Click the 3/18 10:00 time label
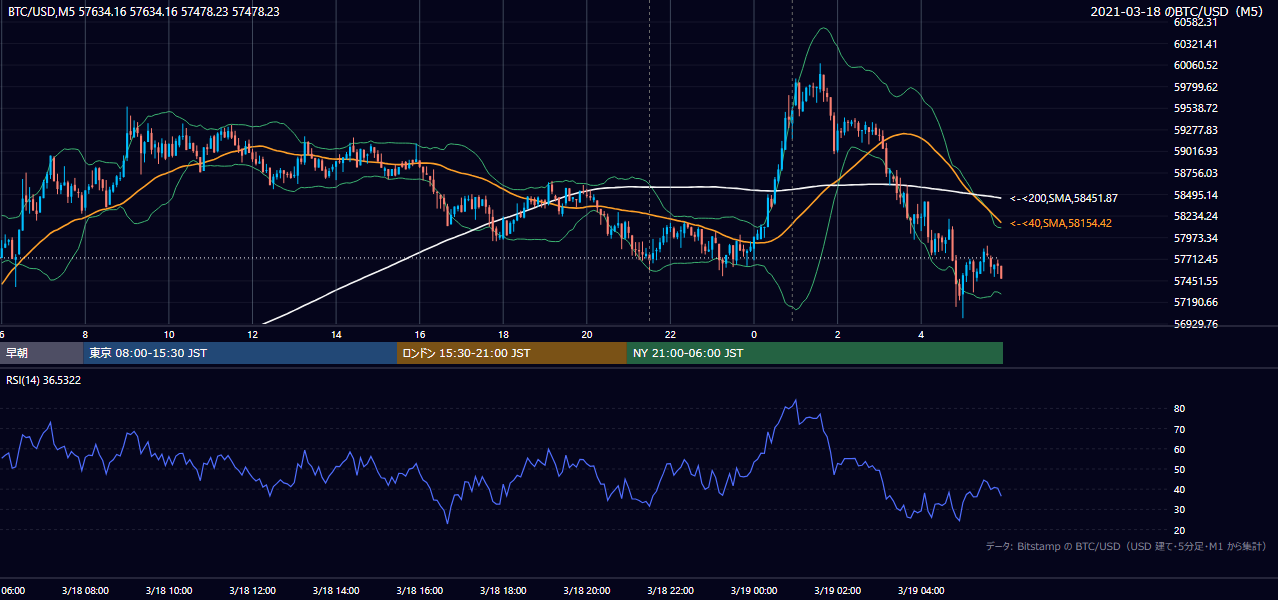1278x600 pixels. 168,591
